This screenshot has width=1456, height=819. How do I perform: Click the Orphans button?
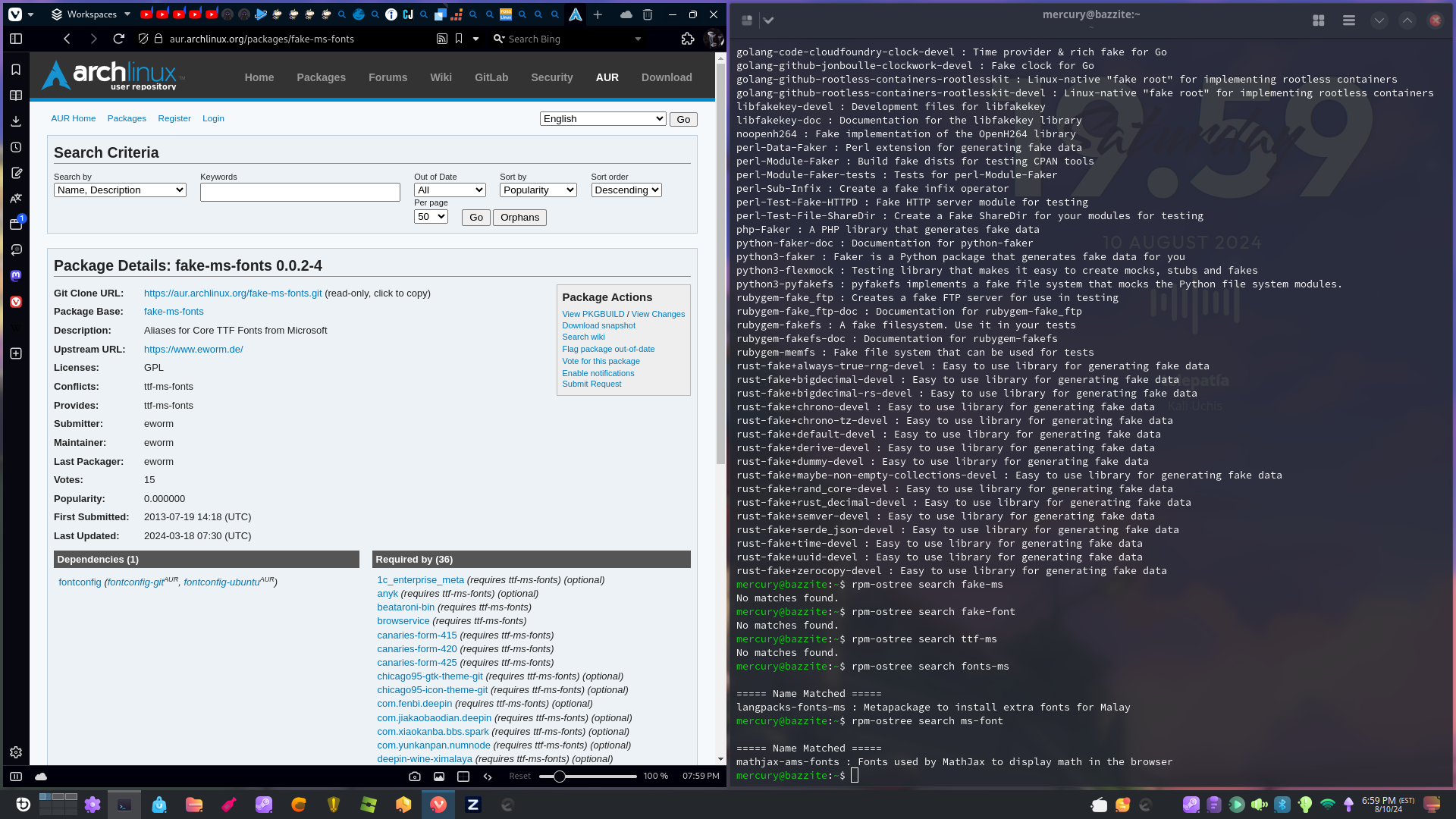pos(519,218)
